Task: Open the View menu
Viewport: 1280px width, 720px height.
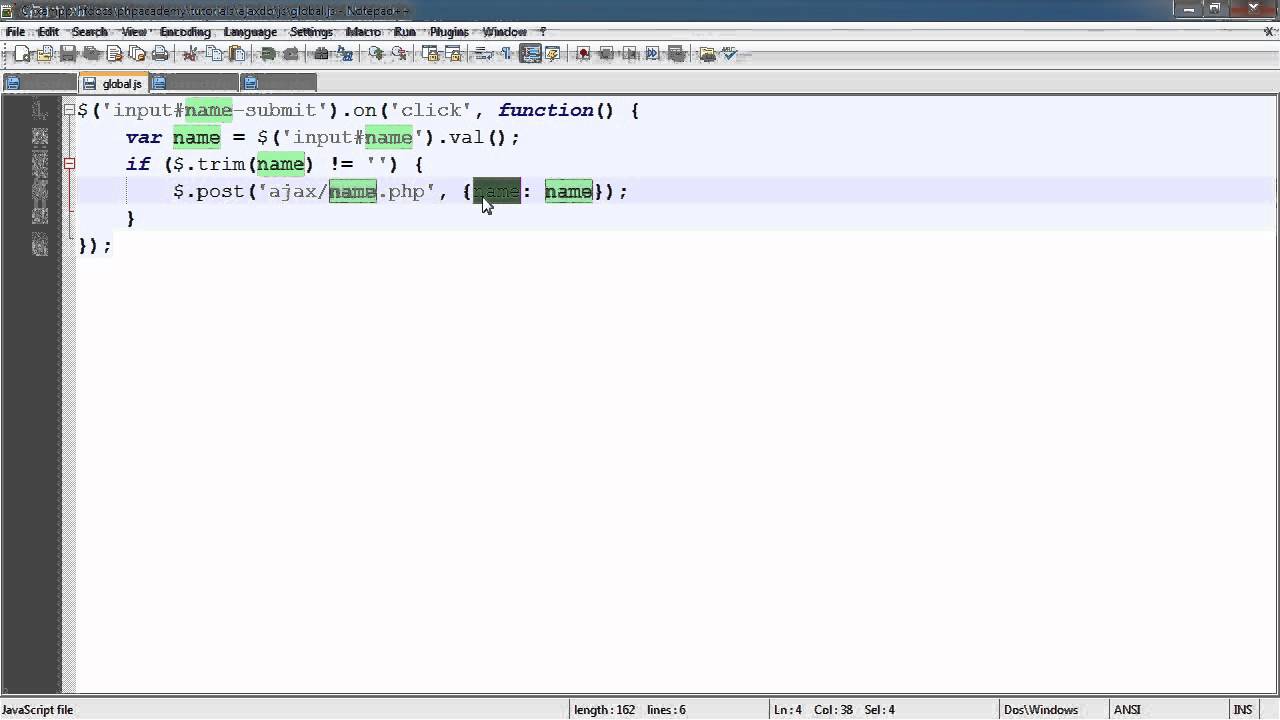Action: click(x=134, y=32)
